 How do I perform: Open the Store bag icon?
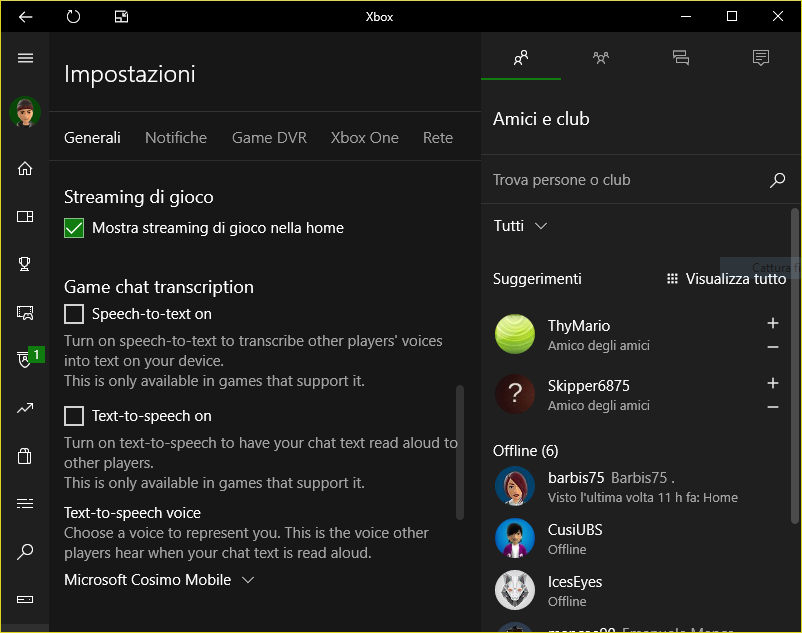(x=25, y=456)
